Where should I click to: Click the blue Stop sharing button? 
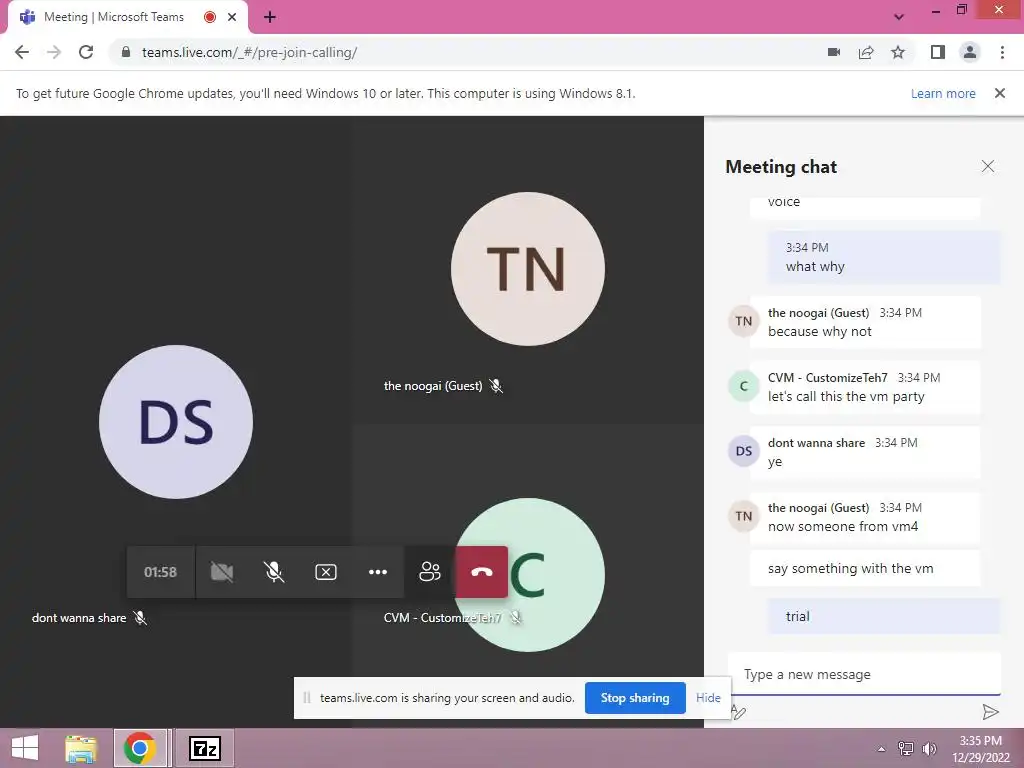tap(635, 698)
